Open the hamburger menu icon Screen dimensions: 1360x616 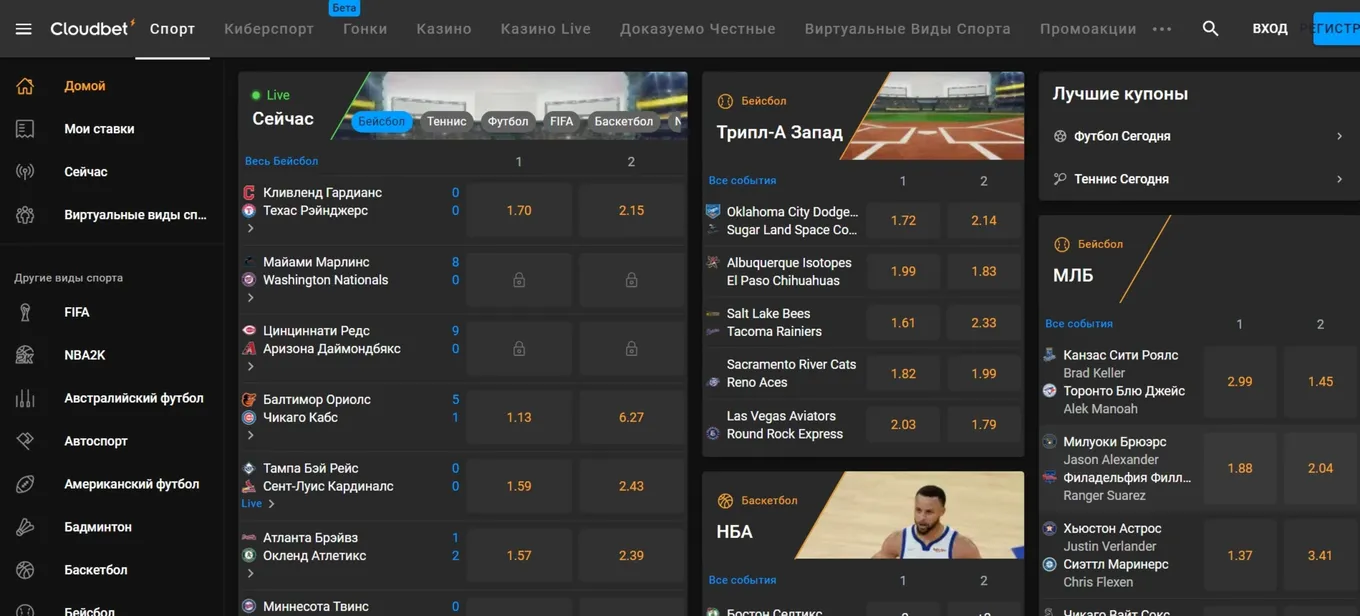coord(24,29)
